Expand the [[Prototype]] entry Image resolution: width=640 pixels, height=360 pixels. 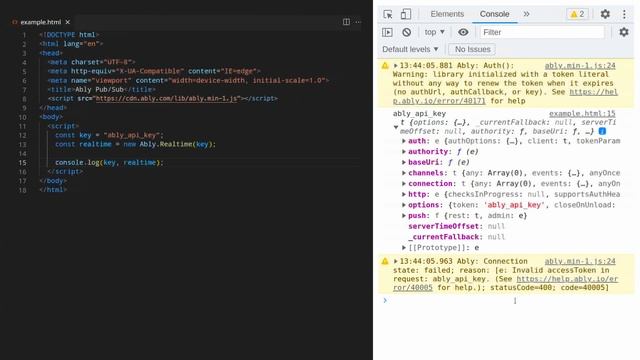pyautogui.click(x=404, y=247)
